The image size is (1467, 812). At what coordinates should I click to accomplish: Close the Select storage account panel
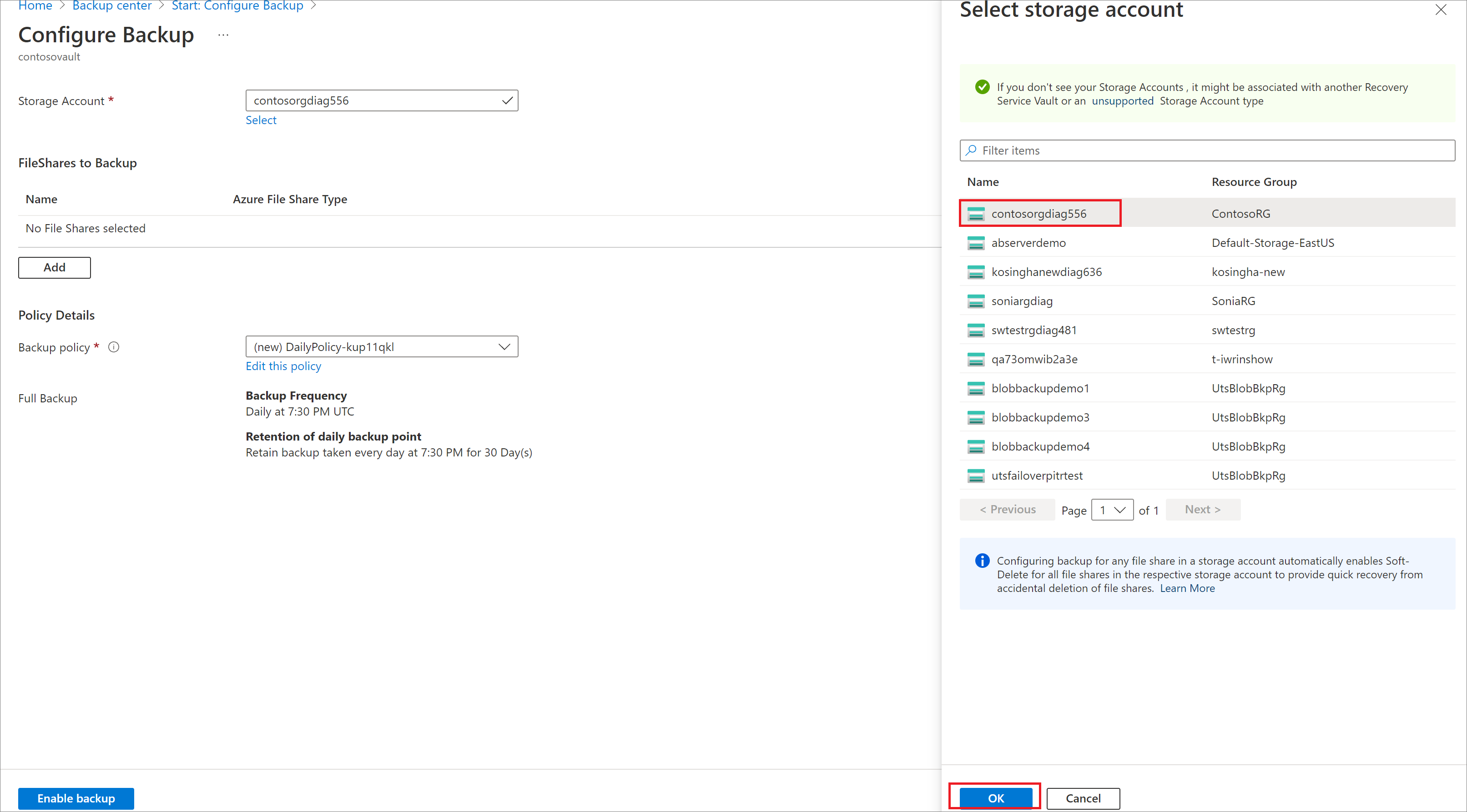click(1440, 10)
